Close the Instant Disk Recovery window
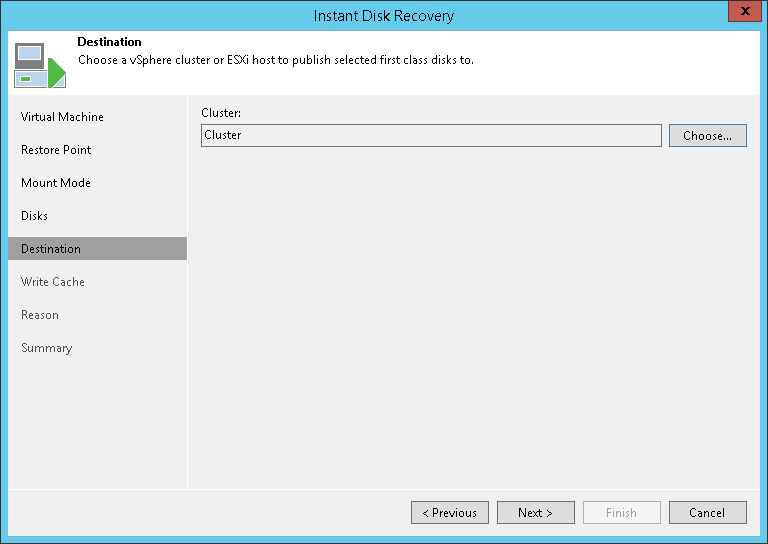This screenshot has width=768, height=544. [741, 14]
